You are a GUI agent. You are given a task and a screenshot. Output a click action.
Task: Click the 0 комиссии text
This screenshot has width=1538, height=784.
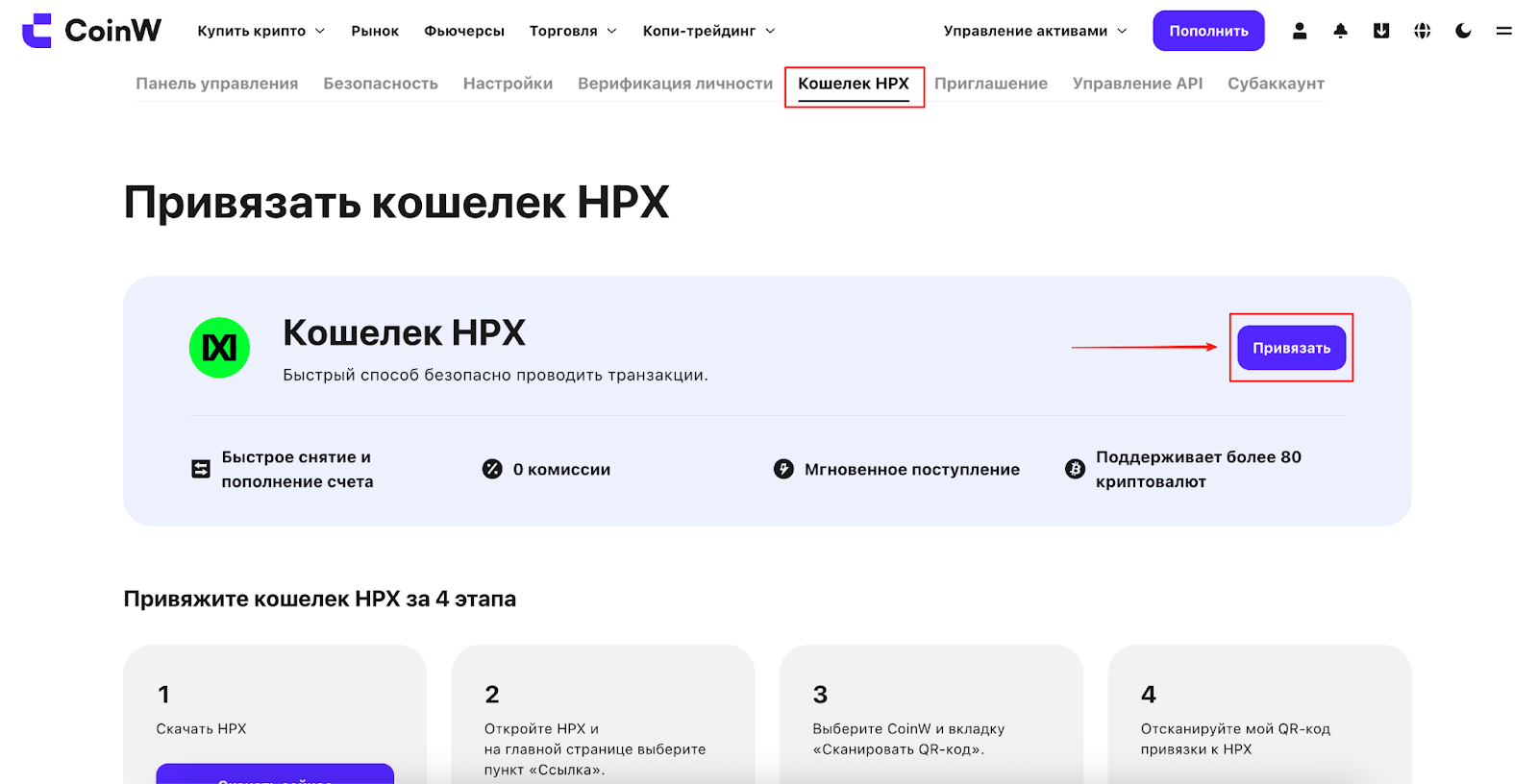(x=561, y=469)
